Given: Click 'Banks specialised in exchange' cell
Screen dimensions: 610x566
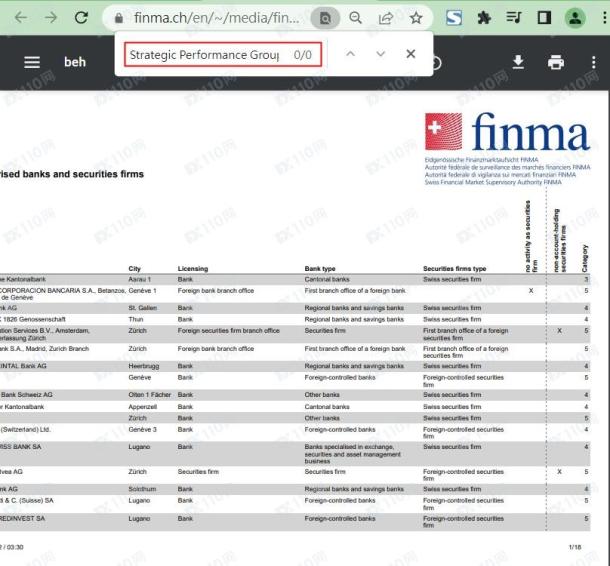Looking at the screenshot, I should click(352, 454).
